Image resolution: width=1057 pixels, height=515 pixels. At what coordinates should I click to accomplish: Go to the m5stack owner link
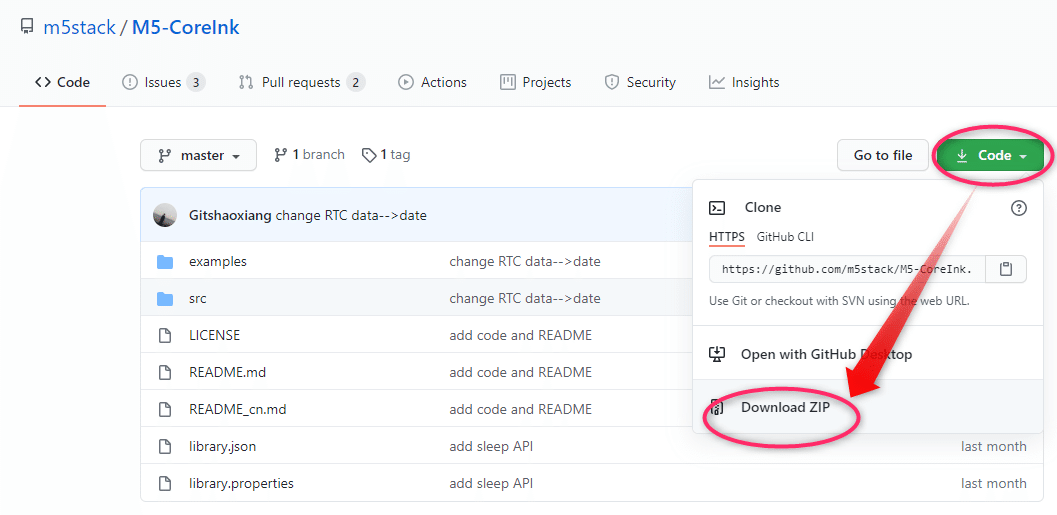(80, 27)
